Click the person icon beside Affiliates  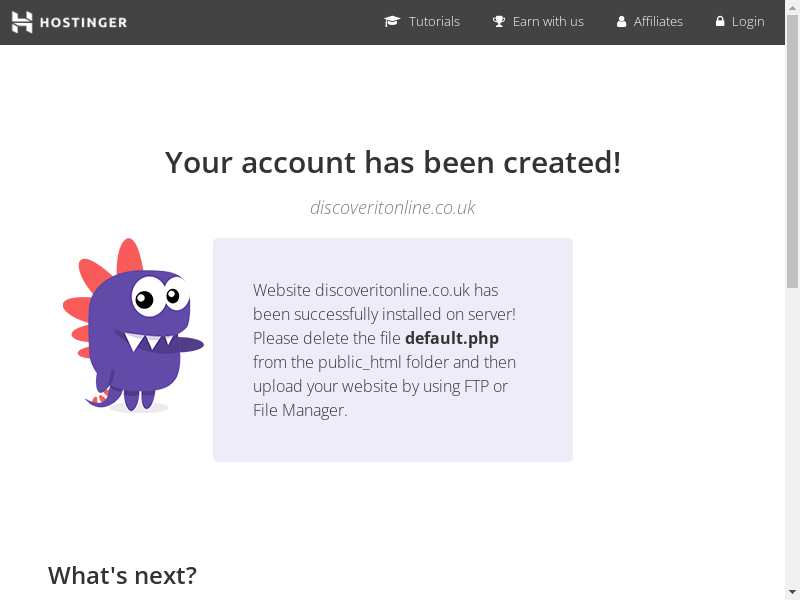click(x=621, y=21)
